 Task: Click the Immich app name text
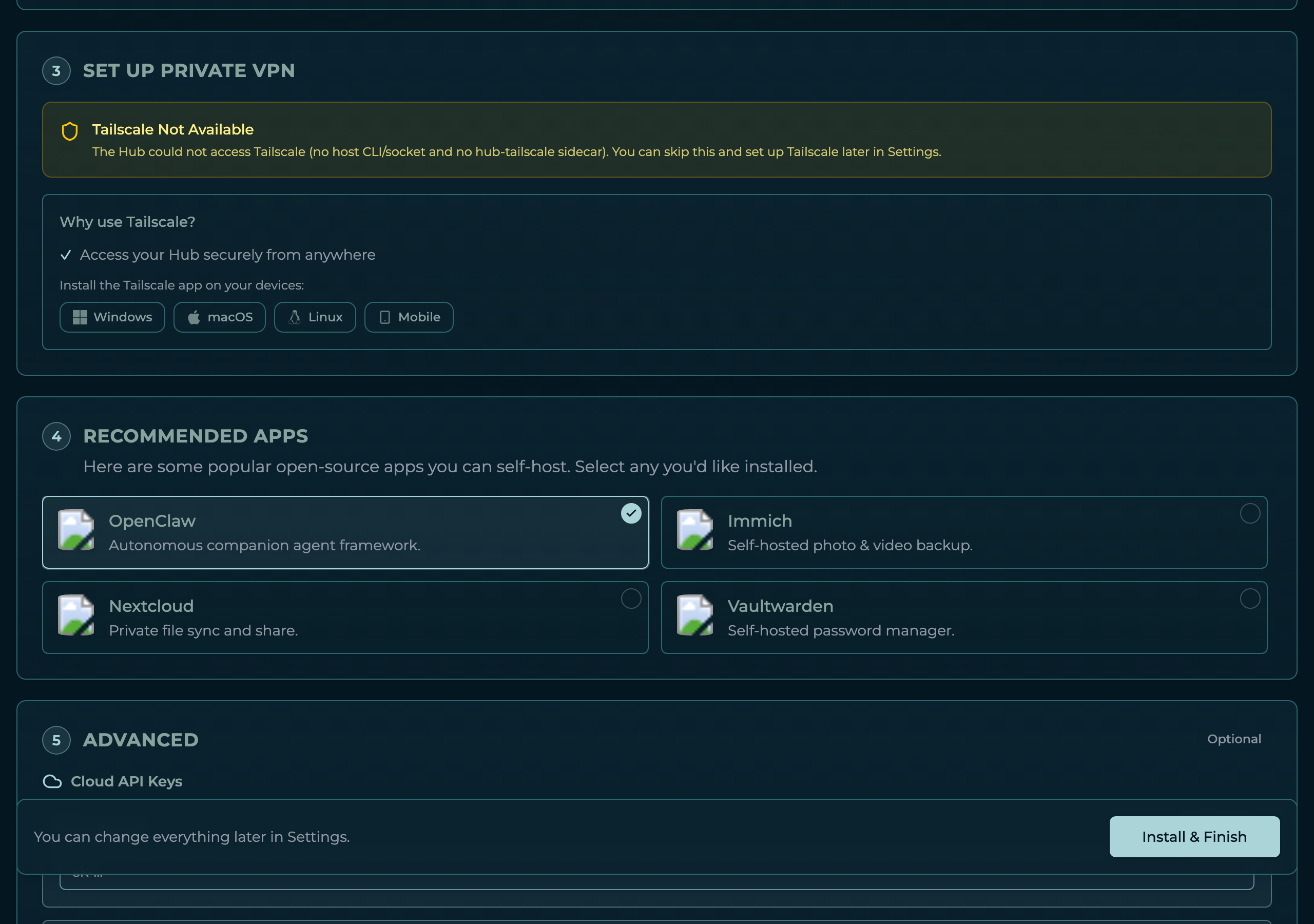pos(760,521)
